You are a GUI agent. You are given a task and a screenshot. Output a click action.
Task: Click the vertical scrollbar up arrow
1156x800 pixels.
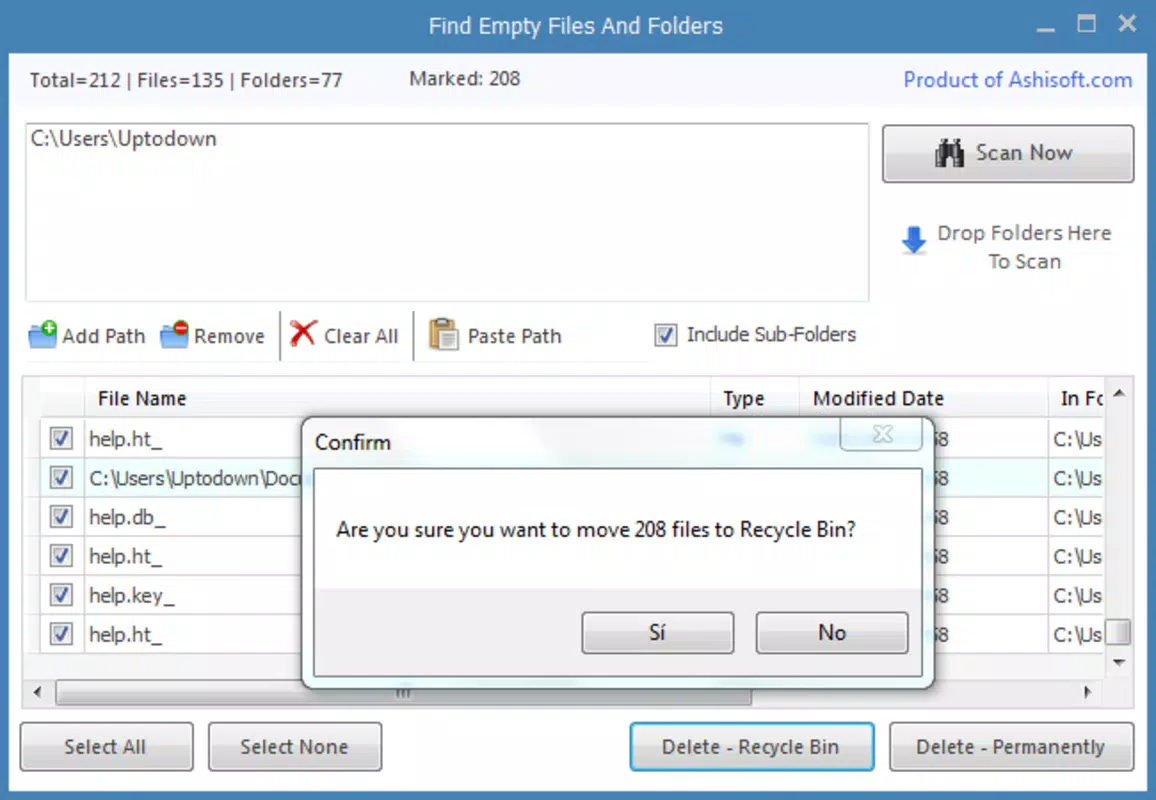click(x=1119, y=394)
